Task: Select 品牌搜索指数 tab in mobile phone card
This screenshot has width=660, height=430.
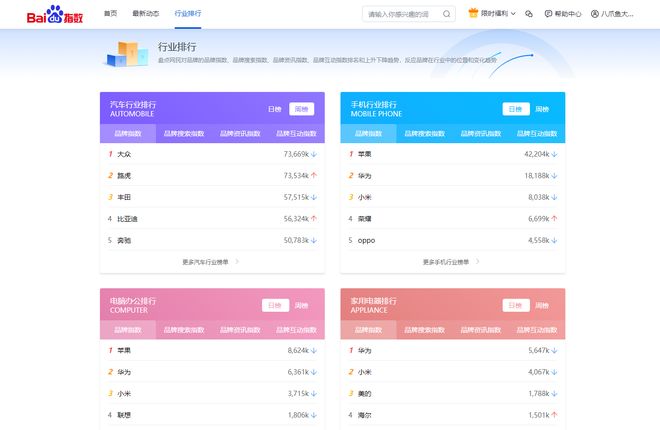Action: click(x=425, y=133)
